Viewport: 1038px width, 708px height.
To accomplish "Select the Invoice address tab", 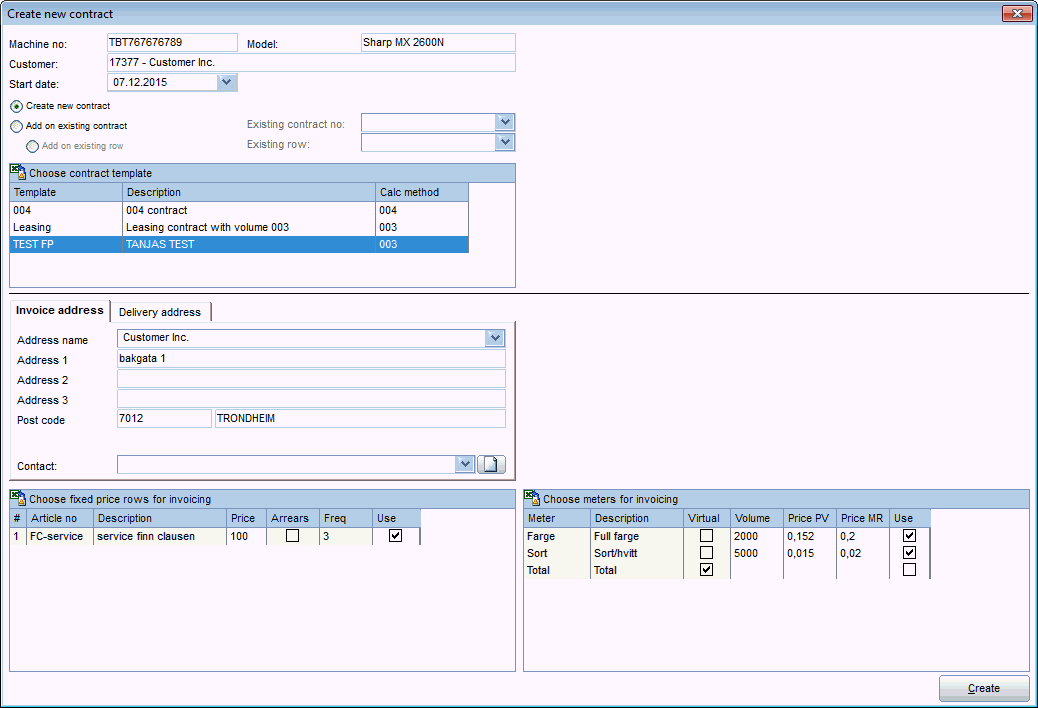I will pyautogui.click(x=59, y=310).
